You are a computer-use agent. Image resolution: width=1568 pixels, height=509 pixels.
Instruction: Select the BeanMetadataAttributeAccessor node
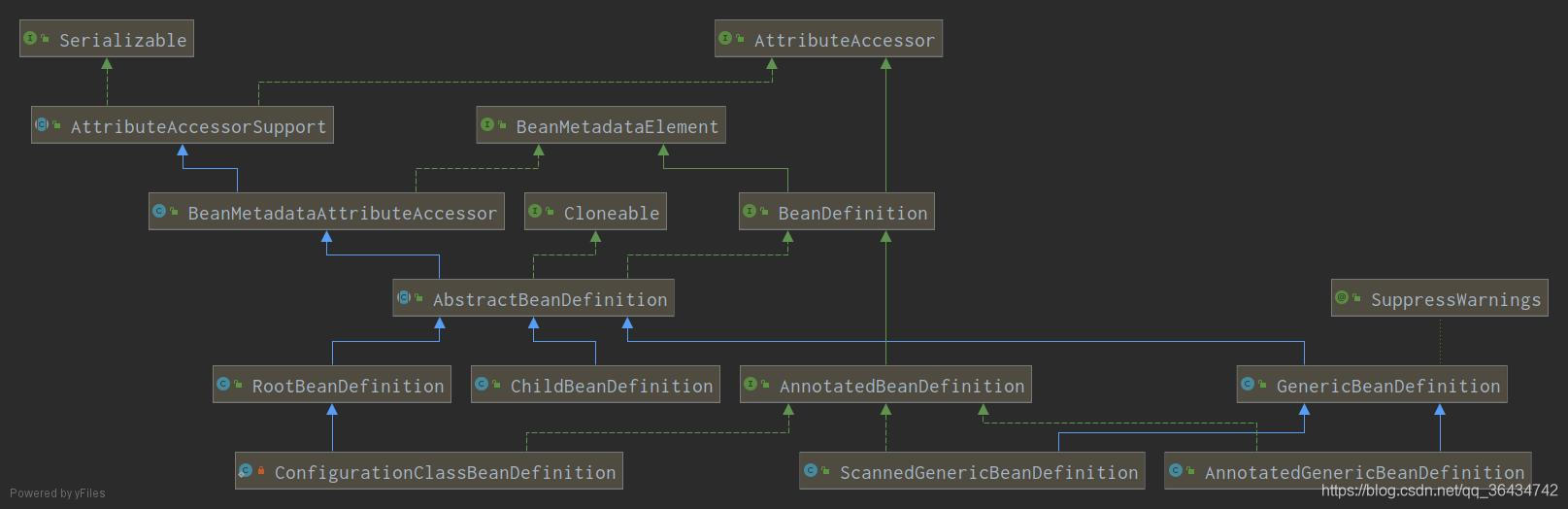pos(326,213)
